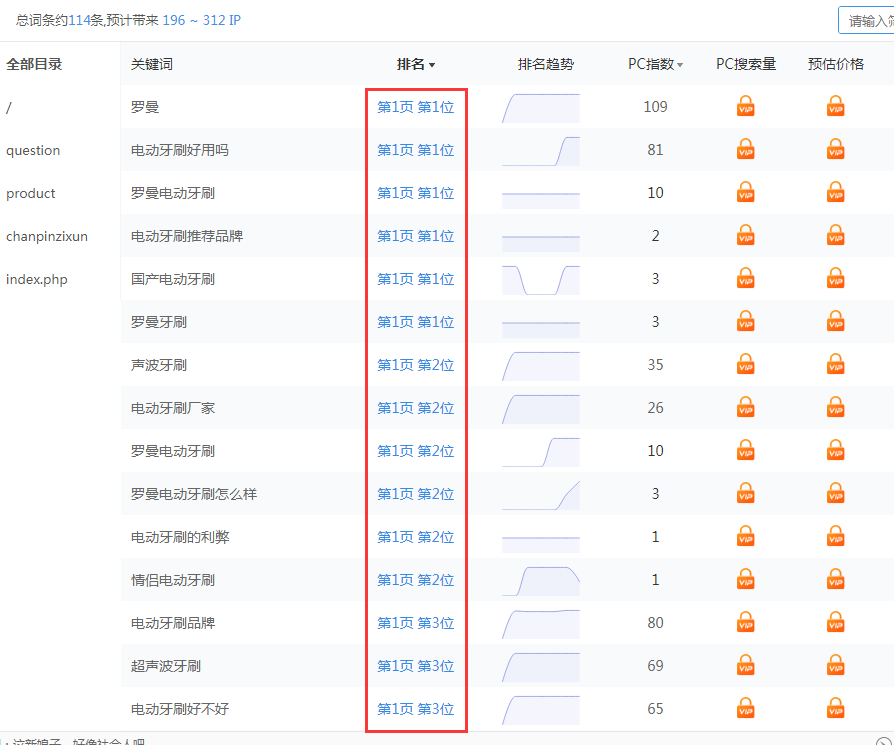The width and height of the screenshot is (894, 745).
Task: Open 第1页 第3位 link for 超声波牙刷
Action: click(x=415, y=666)
